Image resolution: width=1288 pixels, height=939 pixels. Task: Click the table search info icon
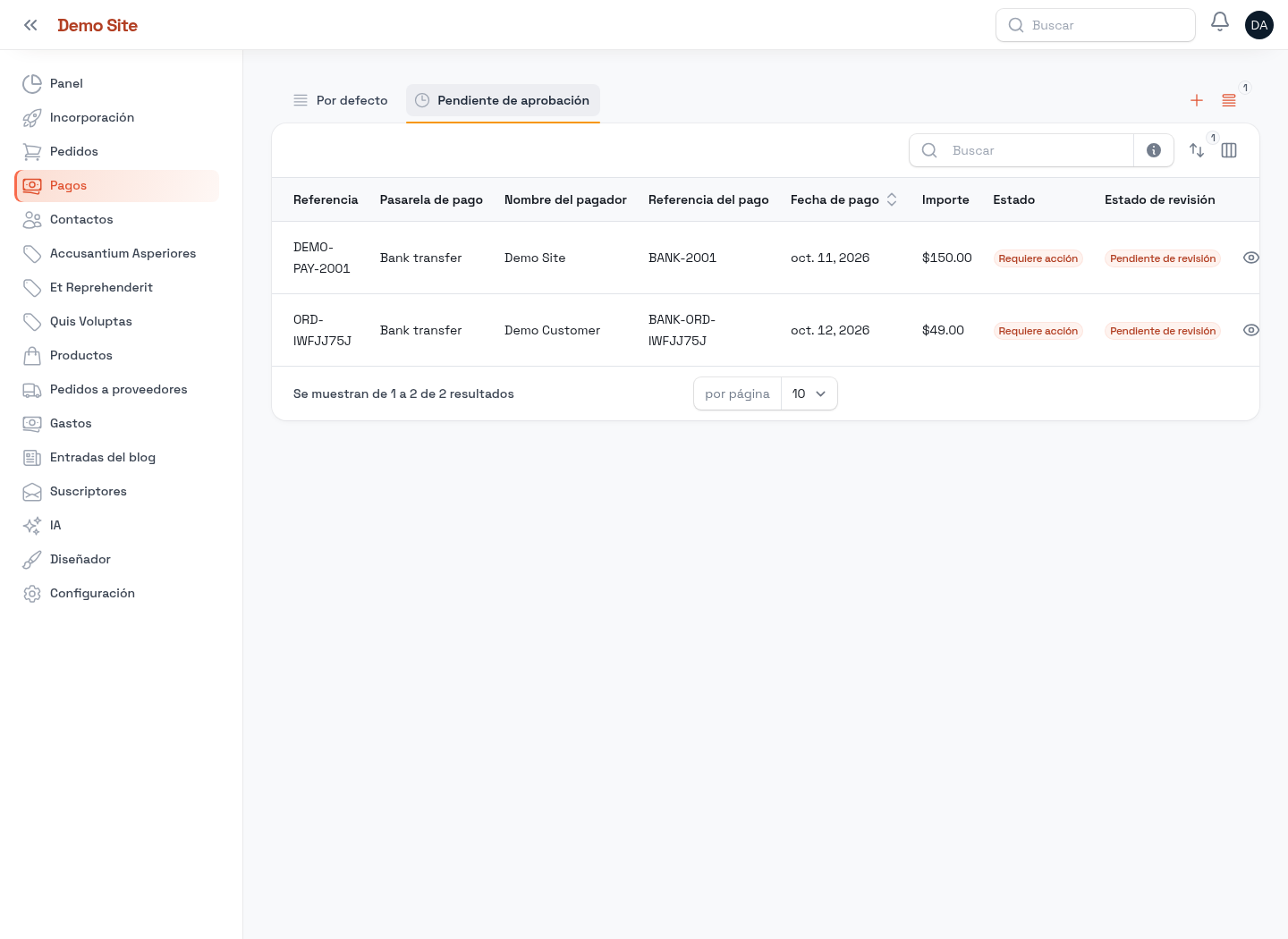pyautogui.click(x=1154, y=150)
